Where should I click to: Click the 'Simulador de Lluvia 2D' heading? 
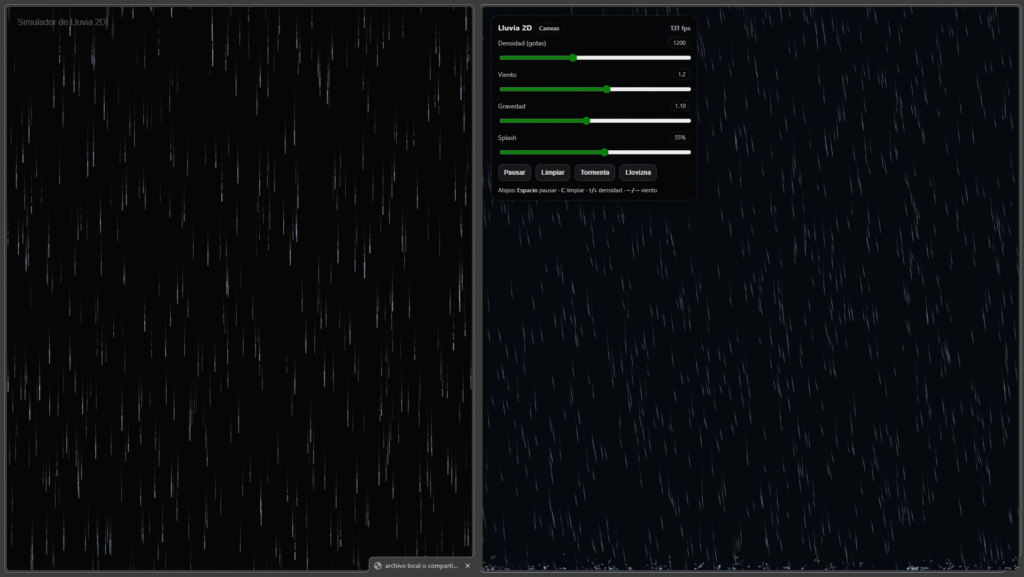pos(62,22)
